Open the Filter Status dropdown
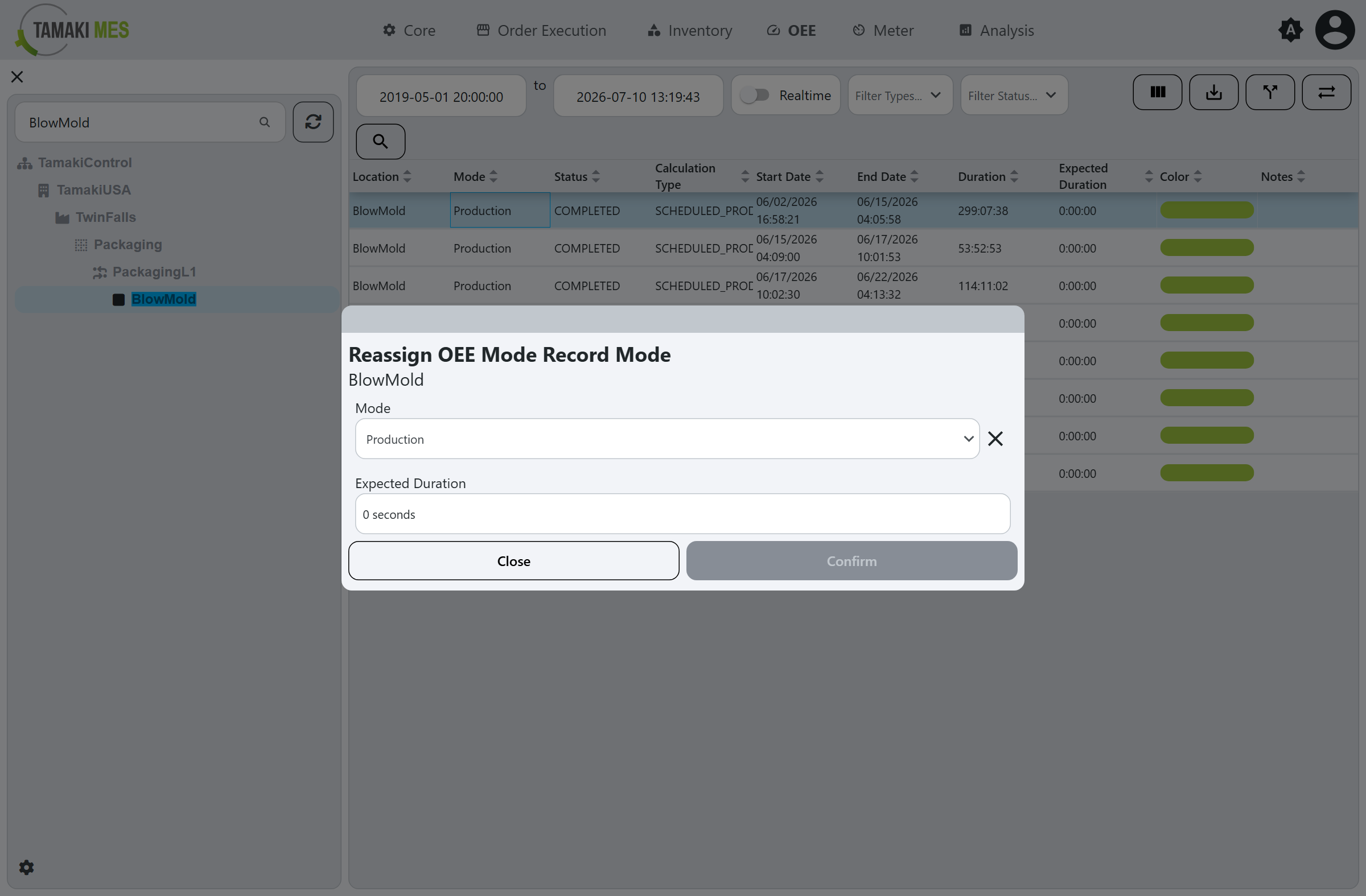 1014,95
